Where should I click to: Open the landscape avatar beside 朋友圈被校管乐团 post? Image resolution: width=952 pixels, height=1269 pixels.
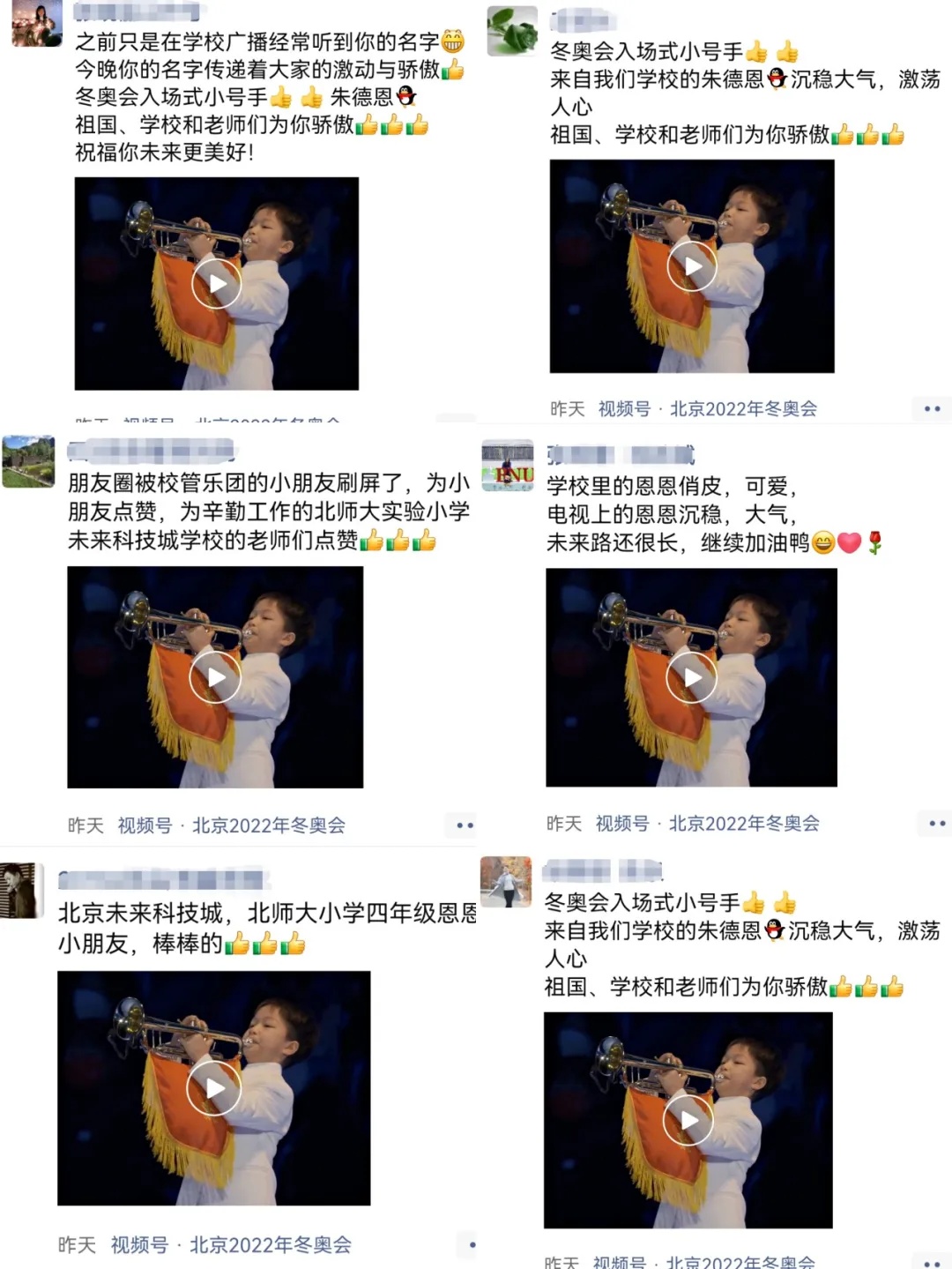[x=28, y=461]
